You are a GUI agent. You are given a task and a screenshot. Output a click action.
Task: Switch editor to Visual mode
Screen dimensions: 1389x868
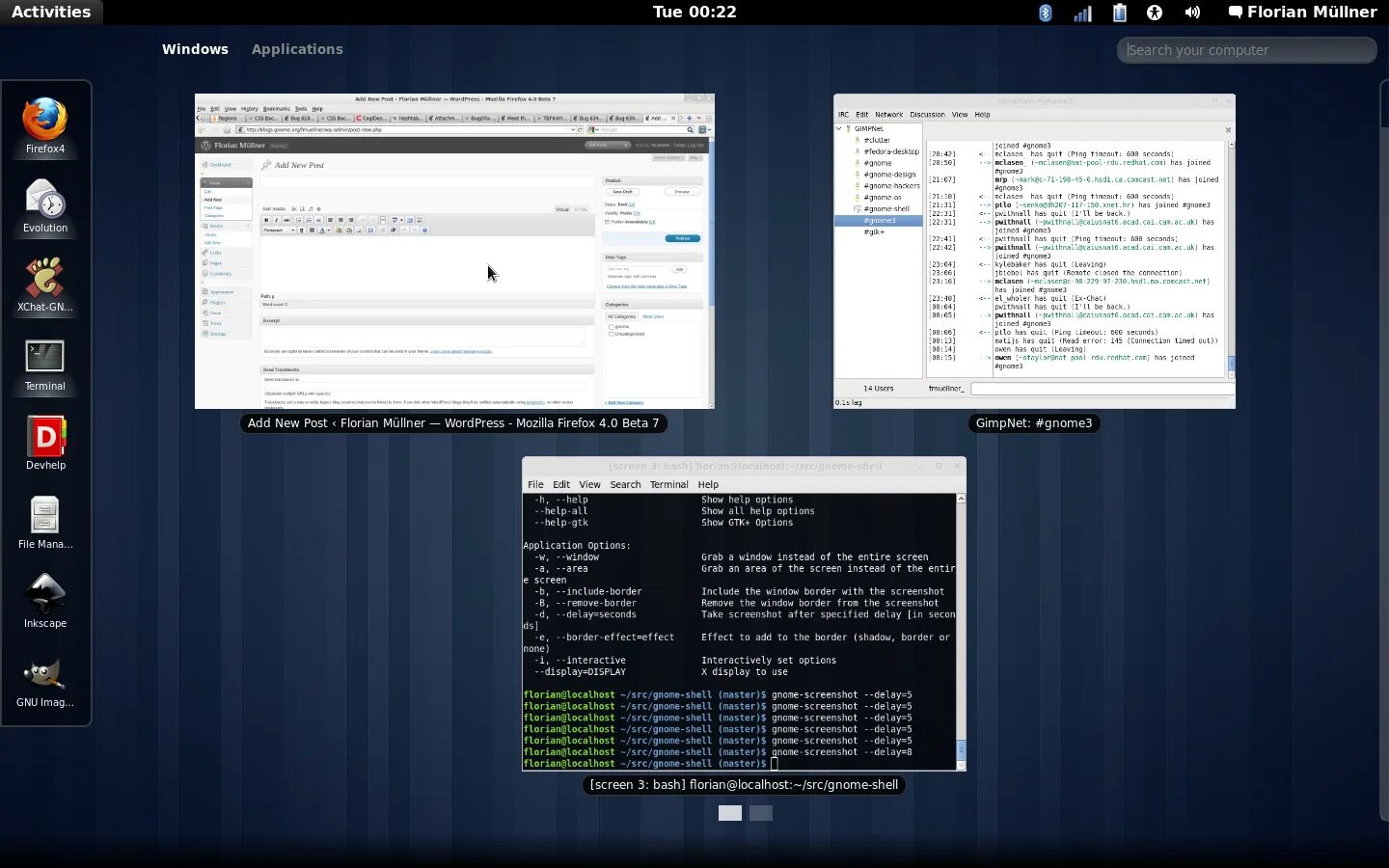click(562, 209)
